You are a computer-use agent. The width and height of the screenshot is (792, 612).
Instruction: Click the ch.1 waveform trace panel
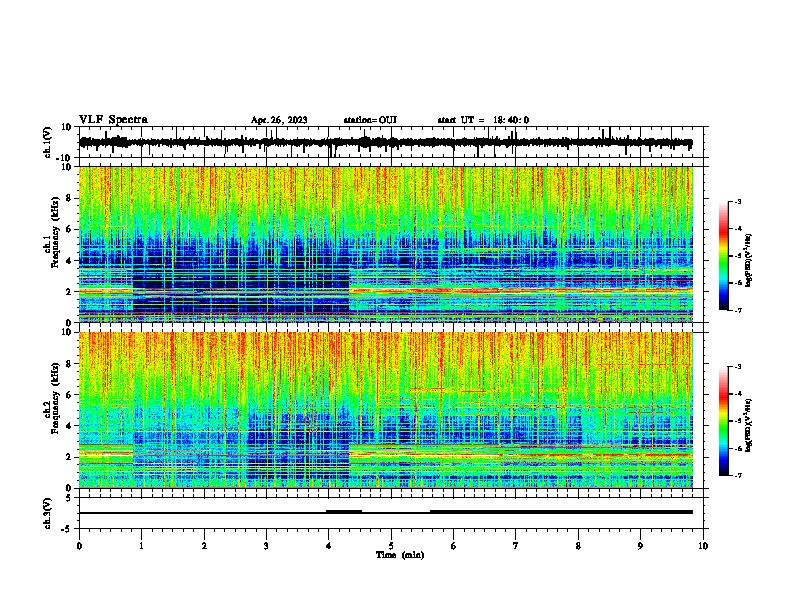[391, 142]
